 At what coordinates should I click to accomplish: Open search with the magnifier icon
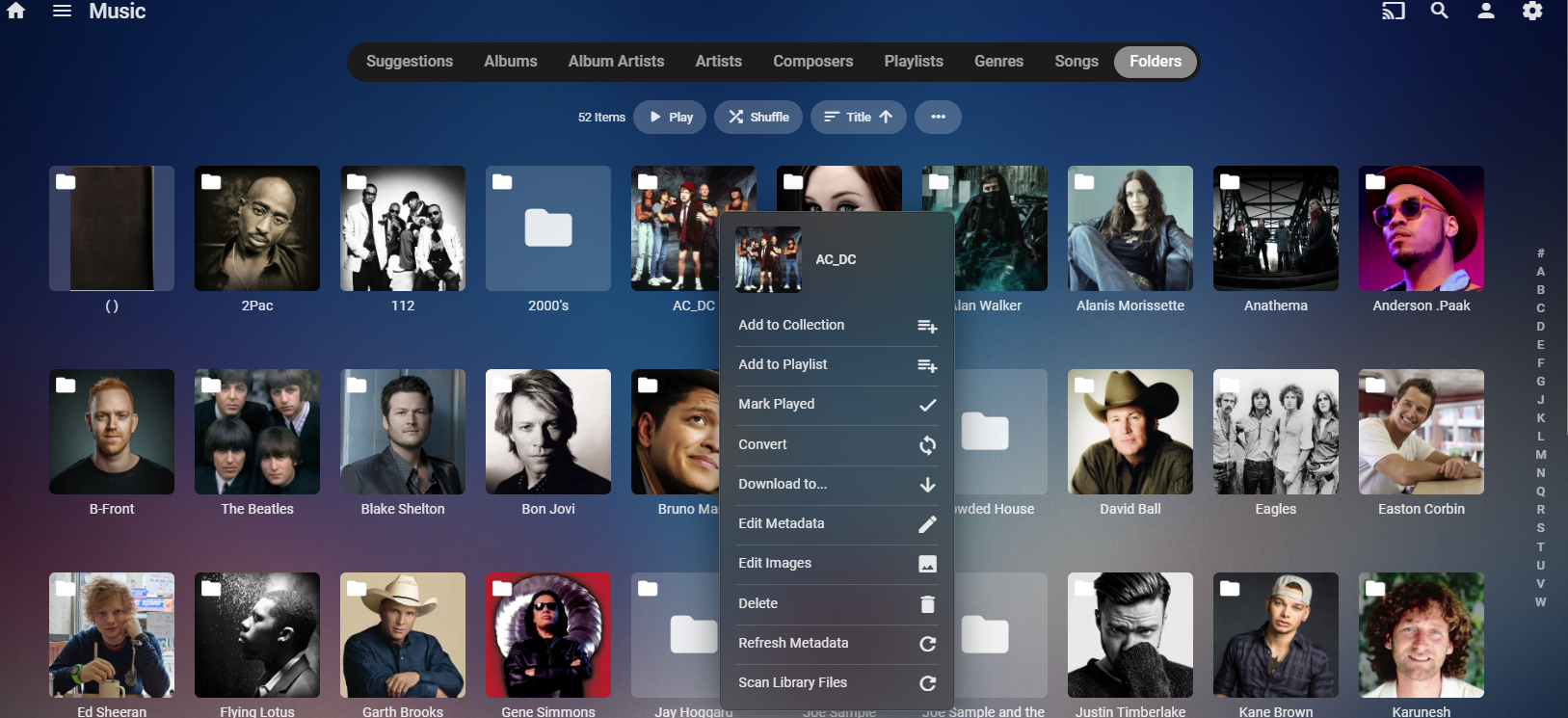(1440, 11)
